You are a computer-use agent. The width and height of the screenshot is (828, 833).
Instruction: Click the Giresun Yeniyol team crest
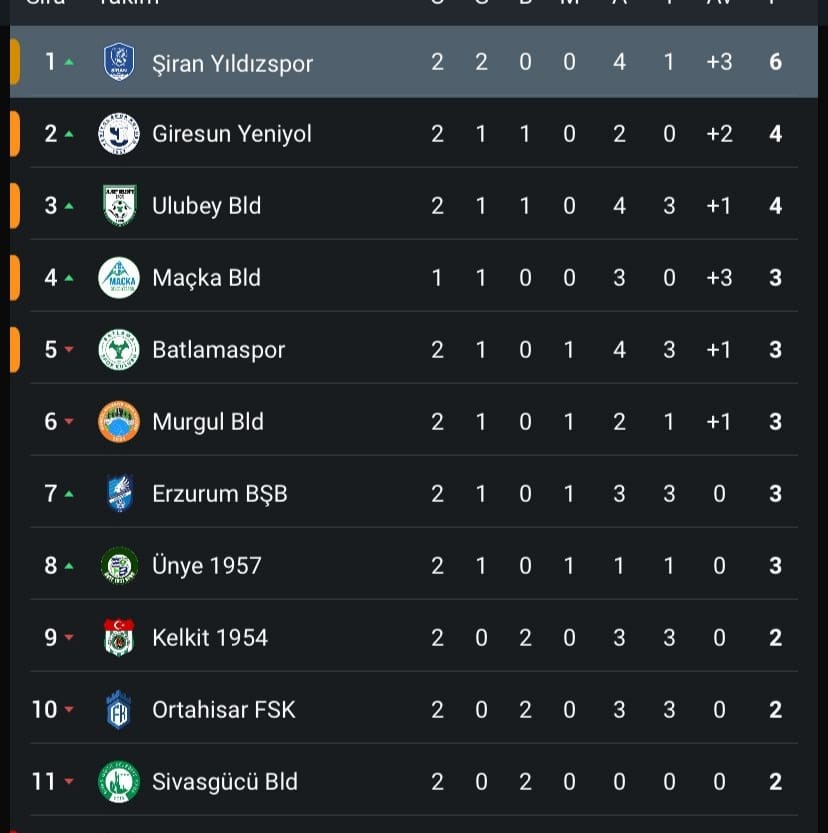click(x=119, y=134)
